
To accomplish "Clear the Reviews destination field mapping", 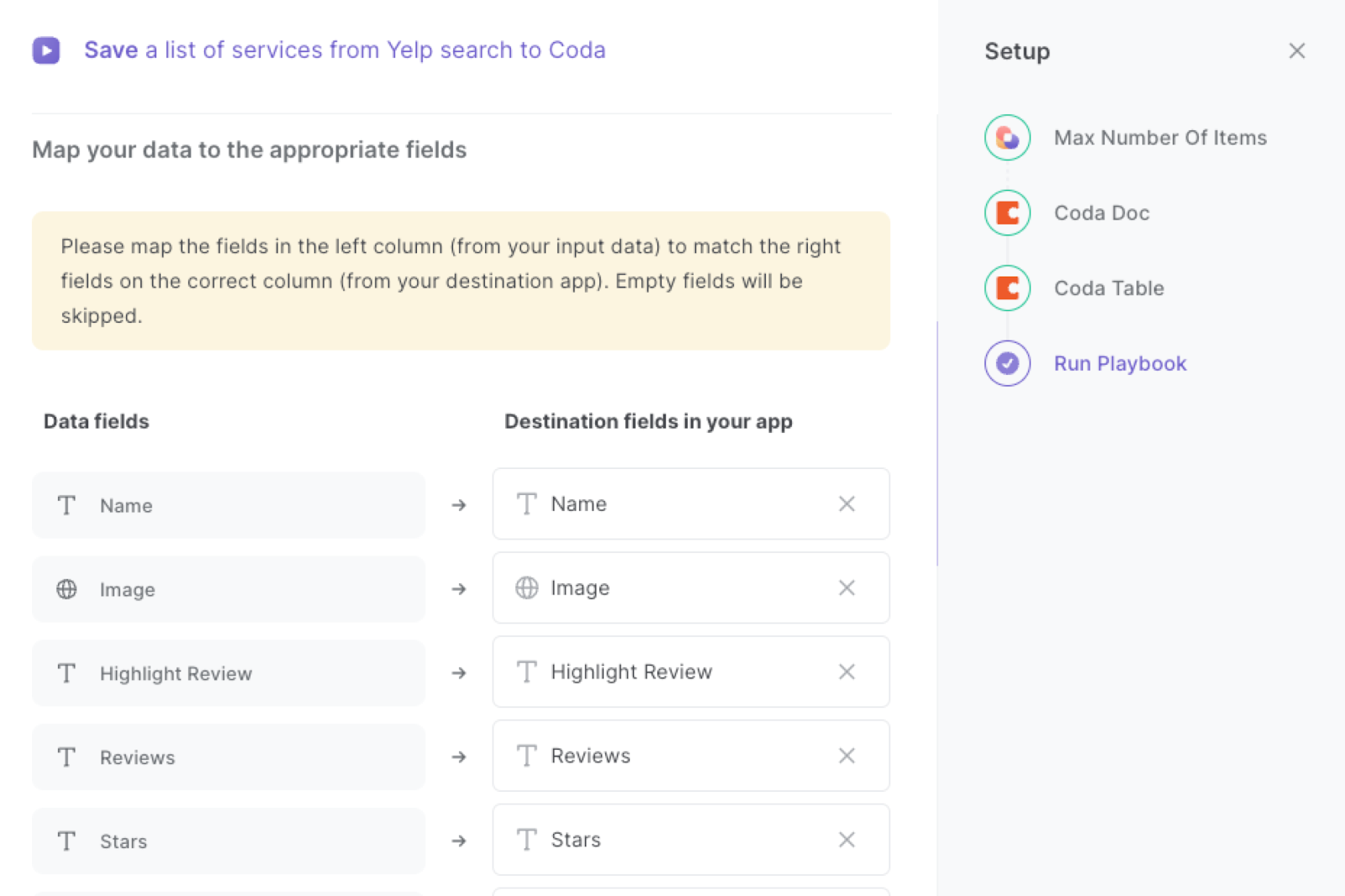I will coord(847,756).
